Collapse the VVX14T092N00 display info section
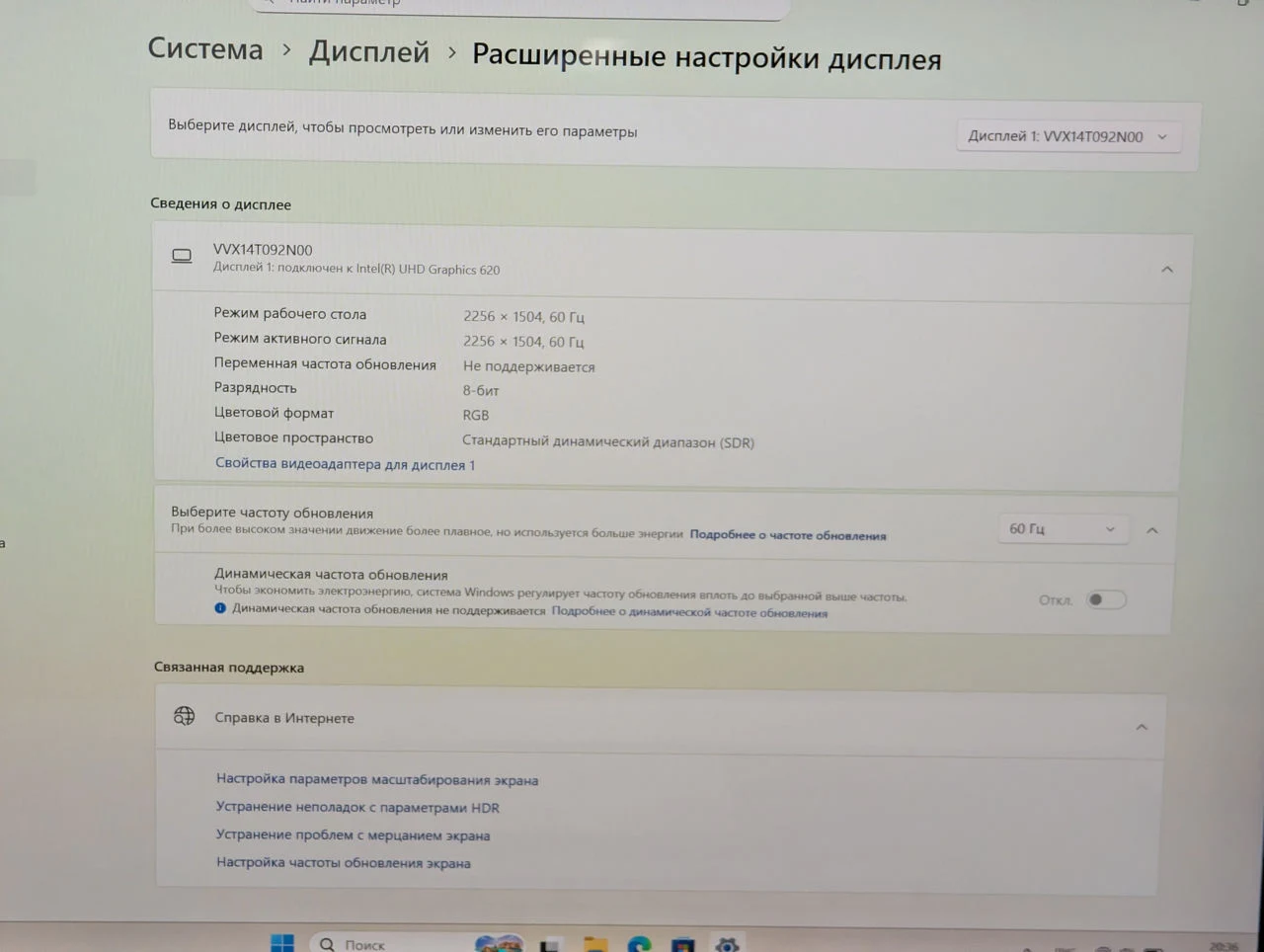 pyautogui.click(x=1167, y=269)
